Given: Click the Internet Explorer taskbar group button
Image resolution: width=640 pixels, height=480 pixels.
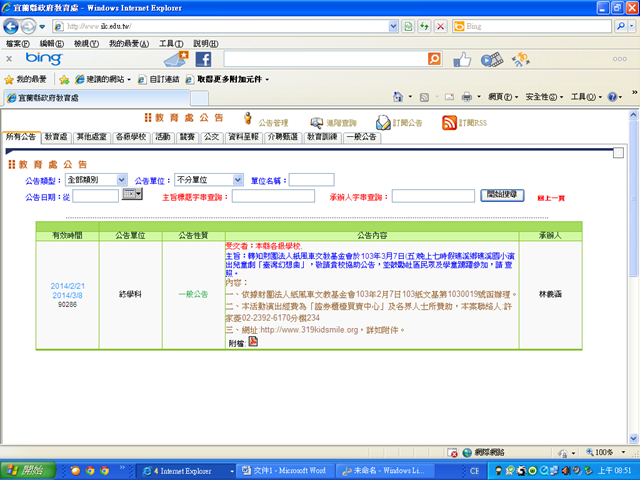Looking at the screenshot, I should click(x=186, y=471).
